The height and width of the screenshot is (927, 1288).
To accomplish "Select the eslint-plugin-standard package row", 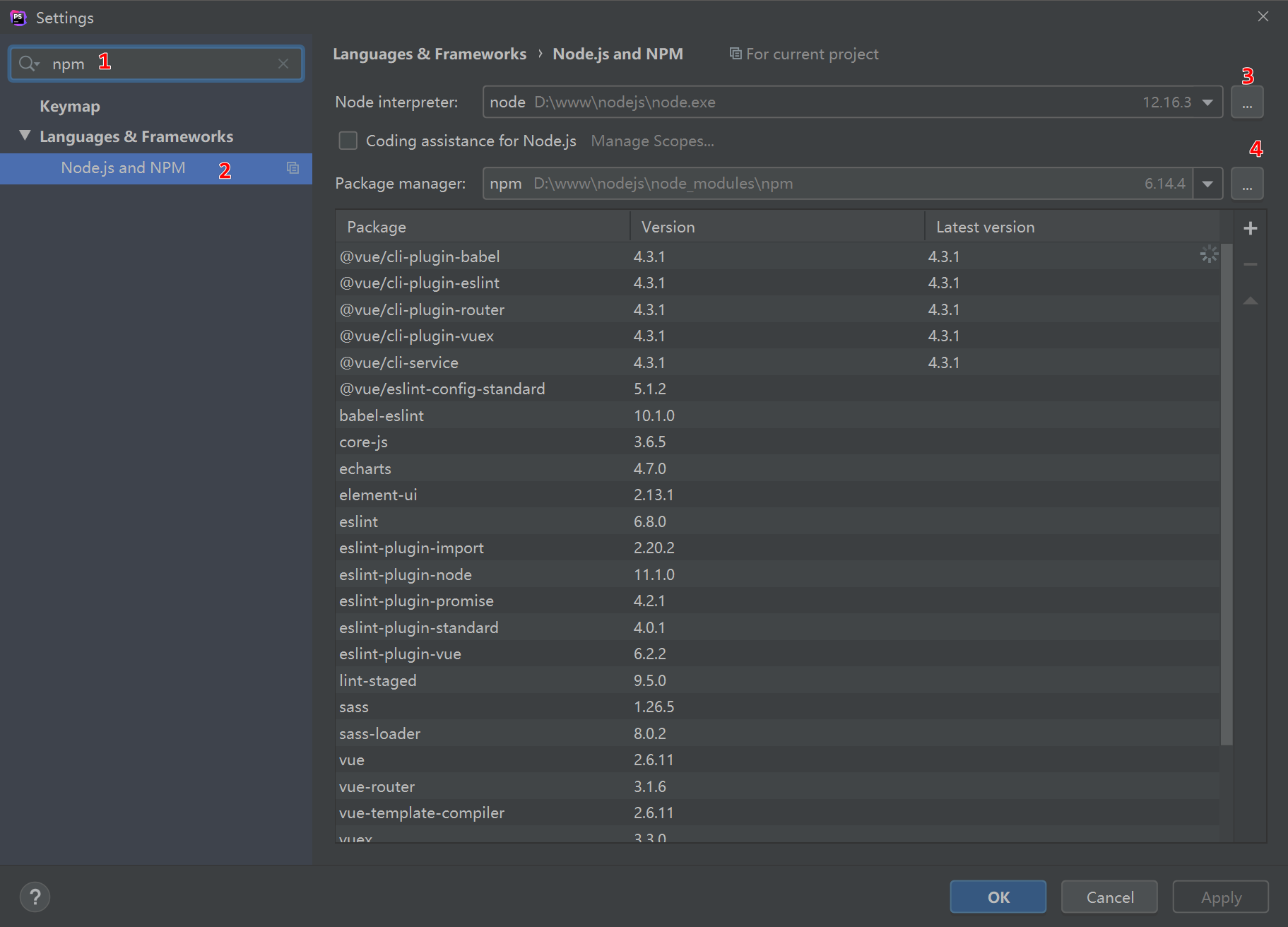I will [x=778, y=627].
